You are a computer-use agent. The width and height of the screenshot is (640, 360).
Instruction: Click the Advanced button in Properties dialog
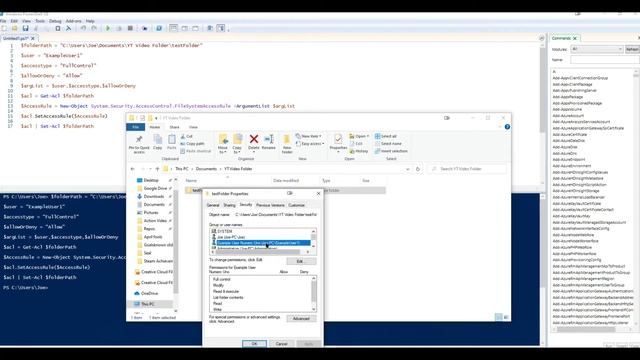point(301,319)
